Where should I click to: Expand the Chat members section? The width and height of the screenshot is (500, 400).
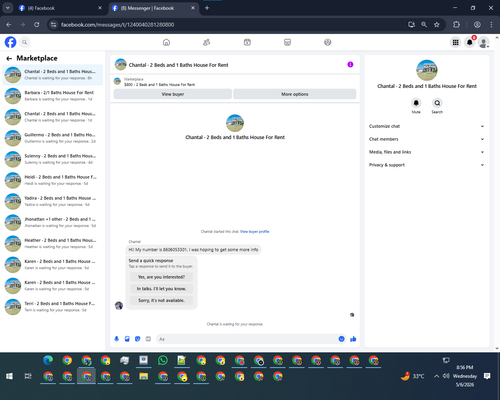click(x=427, y=139)
